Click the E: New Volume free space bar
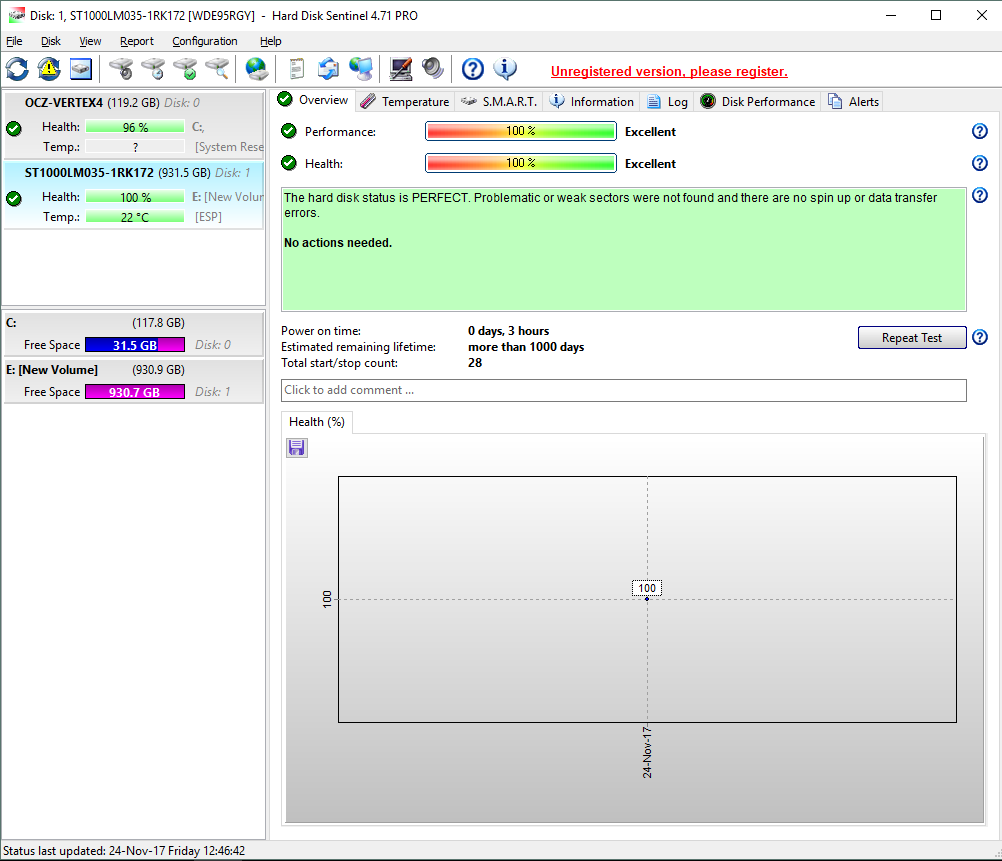This screenshot has height=861, width=1002. point(134,392)
